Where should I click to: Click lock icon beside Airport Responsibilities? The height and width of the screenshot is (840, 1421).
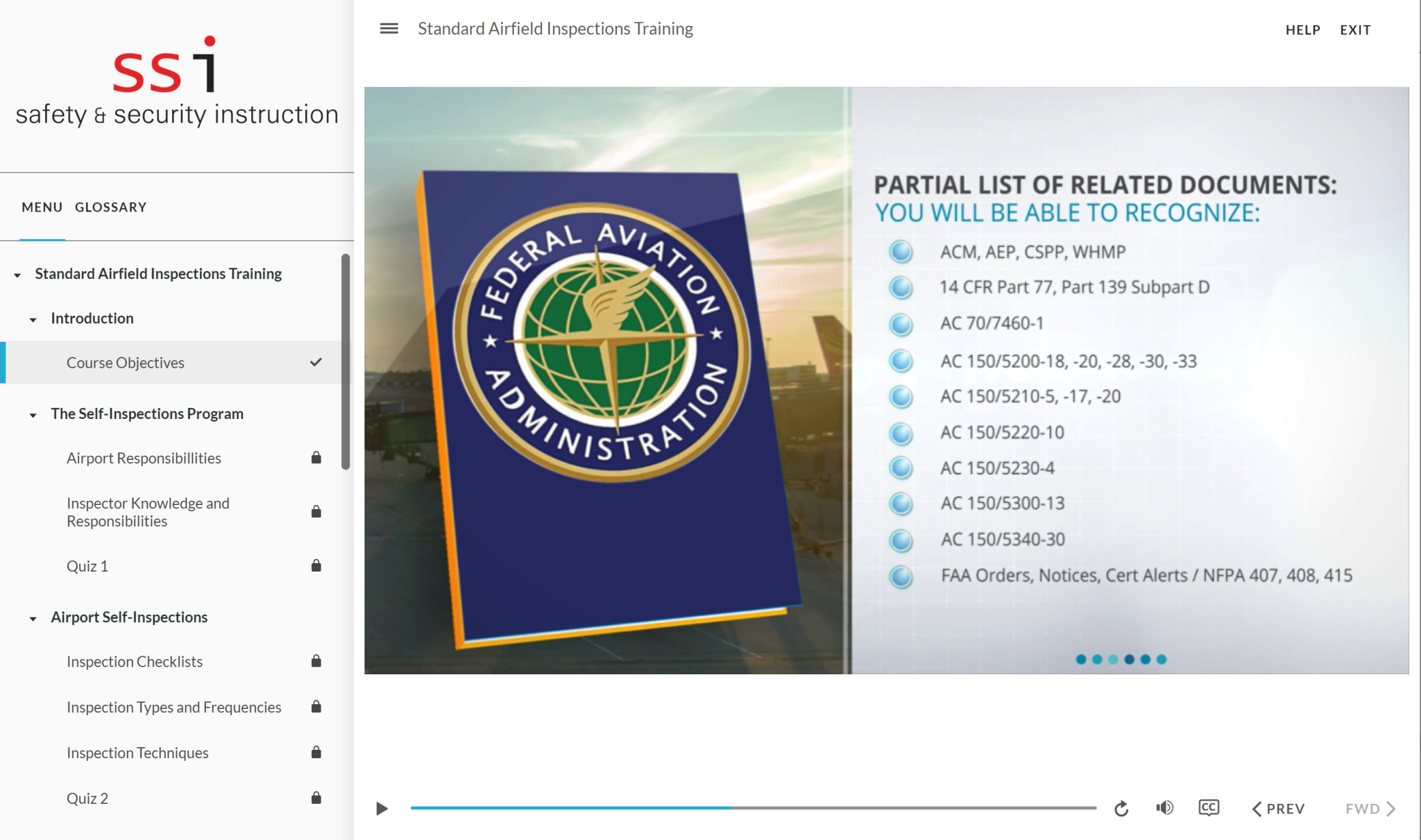[316, 458]
